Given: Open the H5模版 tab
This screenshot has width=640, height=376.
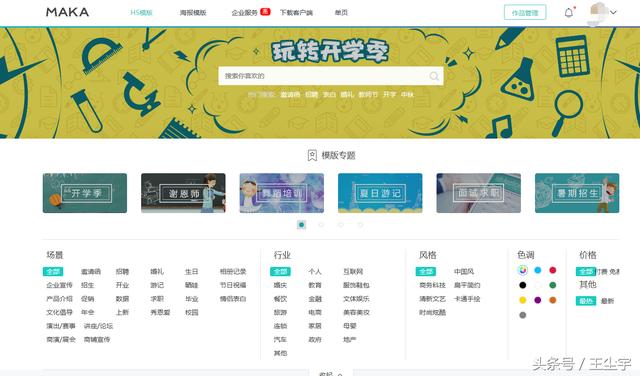Looking at the screenshot, I should coord(141,13).
